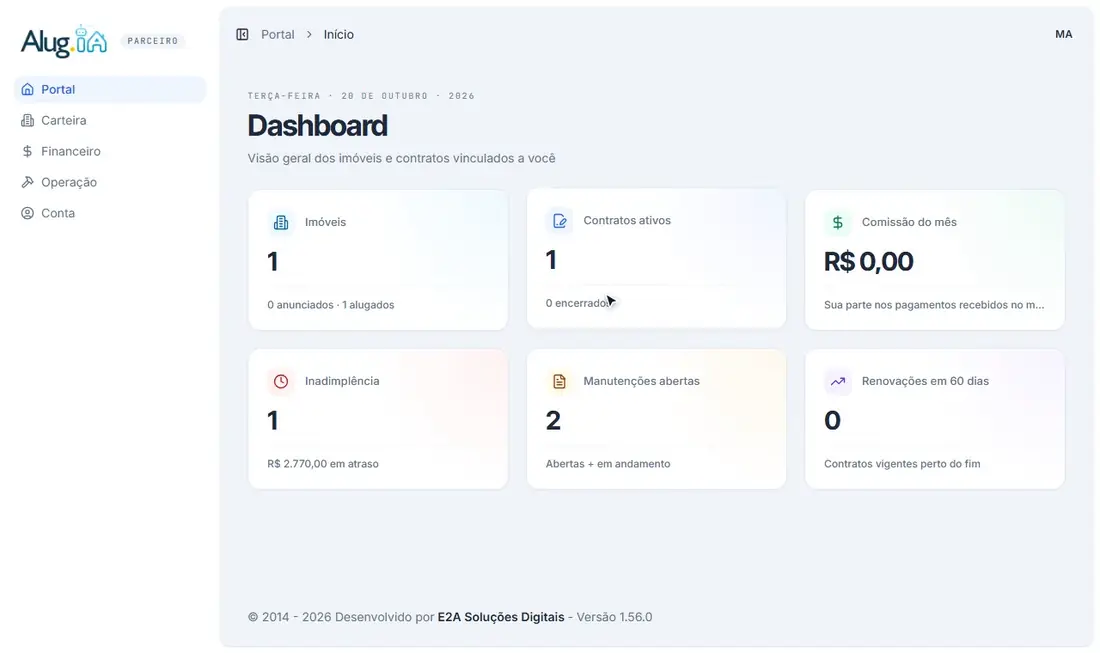Image resolution: width=1100 pixels, height=653 pixels.
Task: Open the Comissão do mês card
Action: pyautogui.click(x=934, y=260)
